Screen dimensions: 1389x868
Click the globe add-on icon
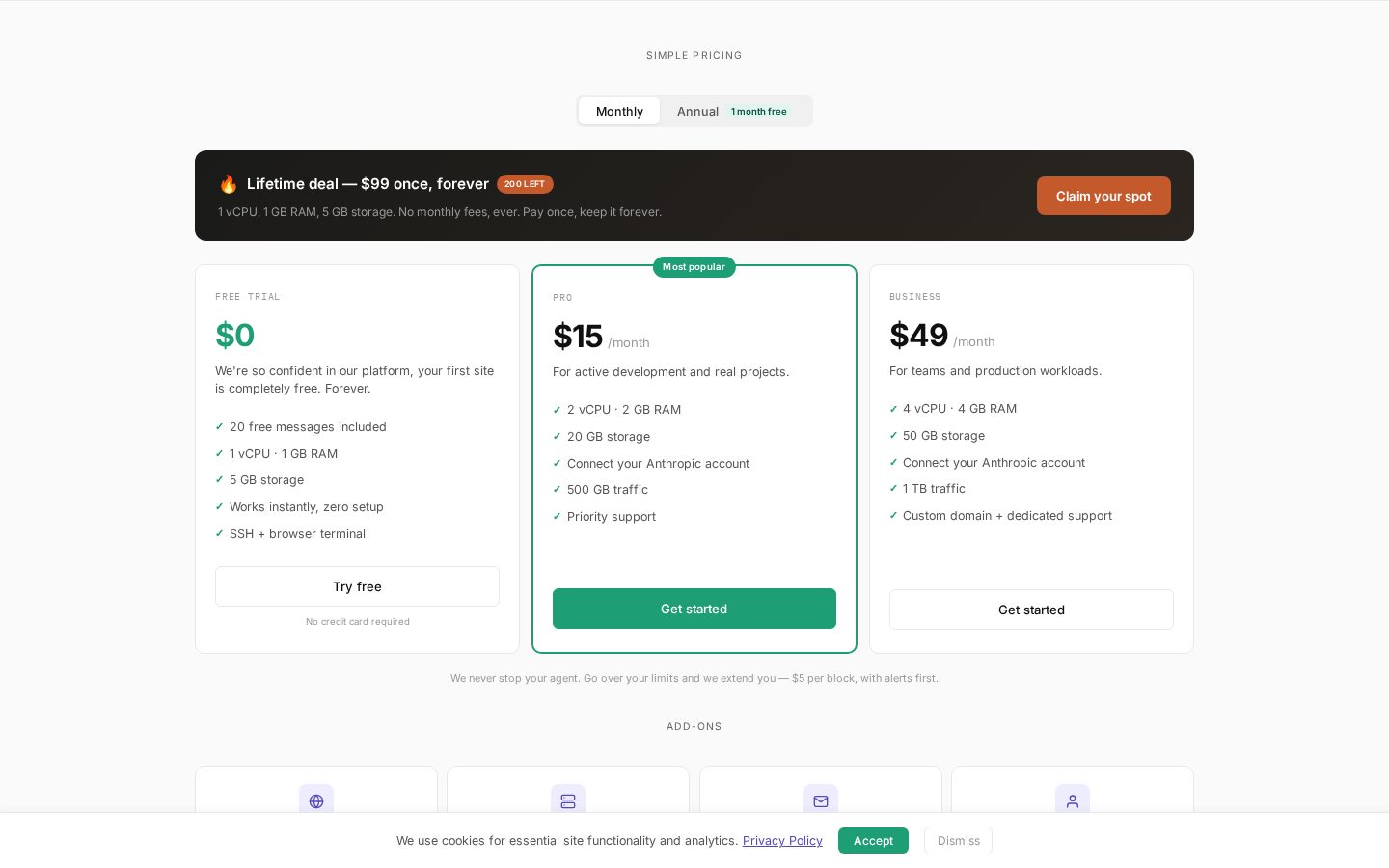pyautogui.click(x=316, y=800)
